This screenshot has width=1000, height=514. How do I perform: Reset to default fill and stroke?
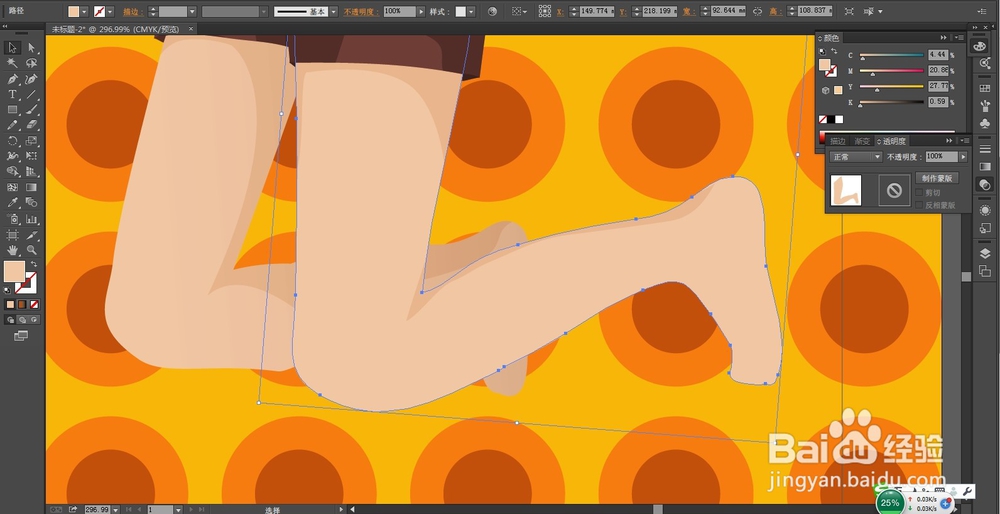point(7,290)
